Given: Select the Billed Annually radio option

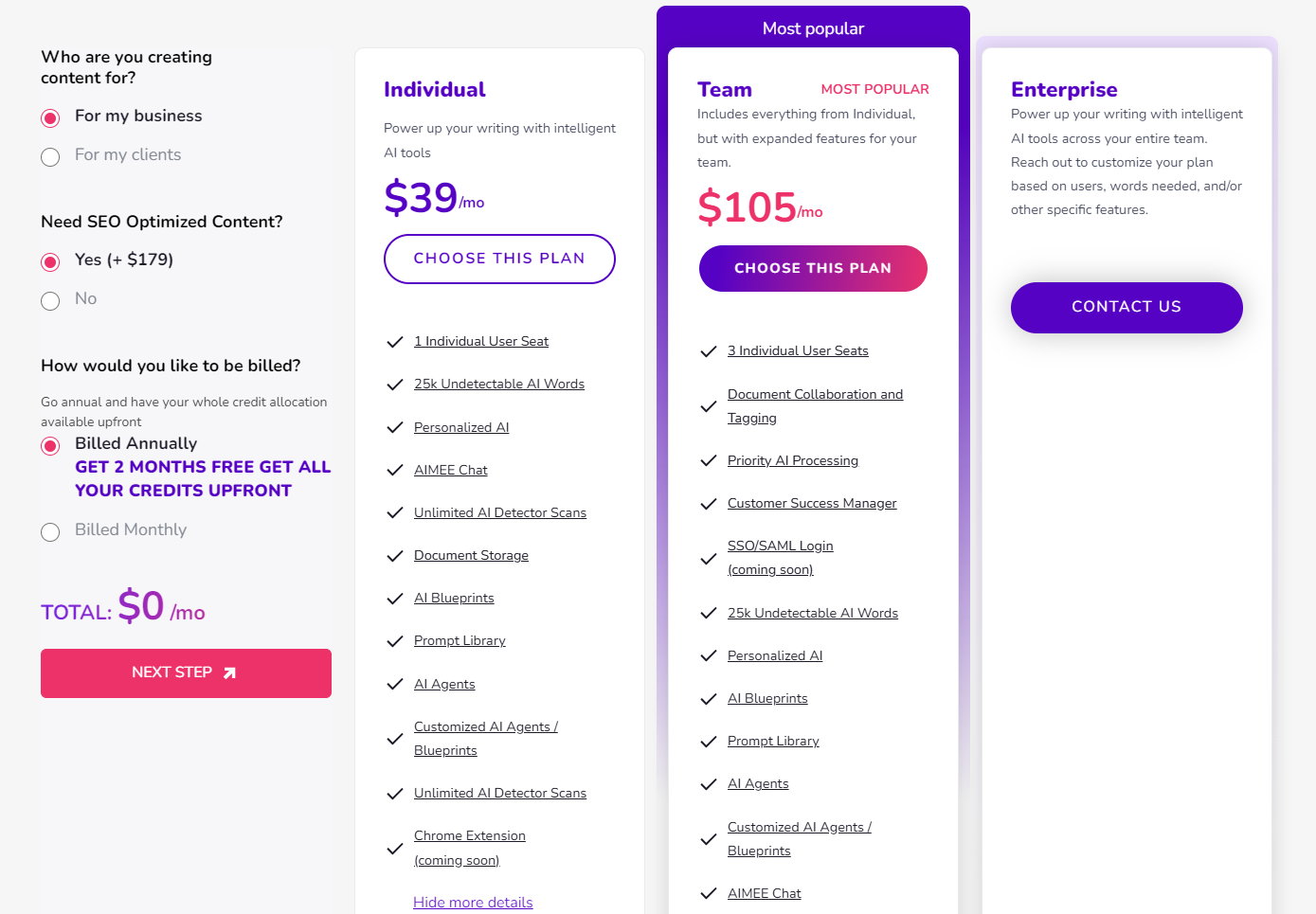Looking at the screenshot, I should 50,445.
